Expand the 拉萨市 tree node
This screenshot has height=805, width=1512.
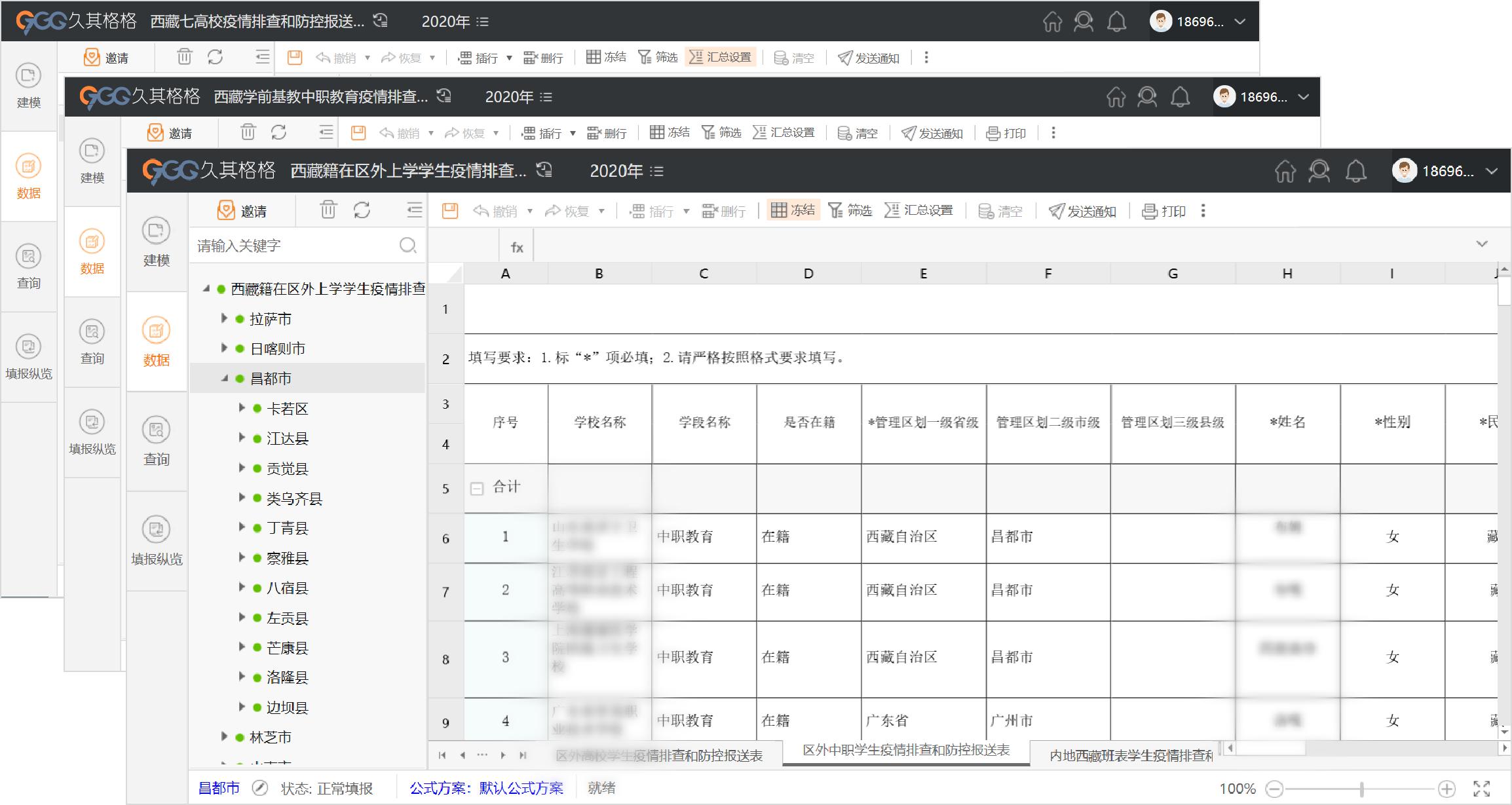pos(224,318)
